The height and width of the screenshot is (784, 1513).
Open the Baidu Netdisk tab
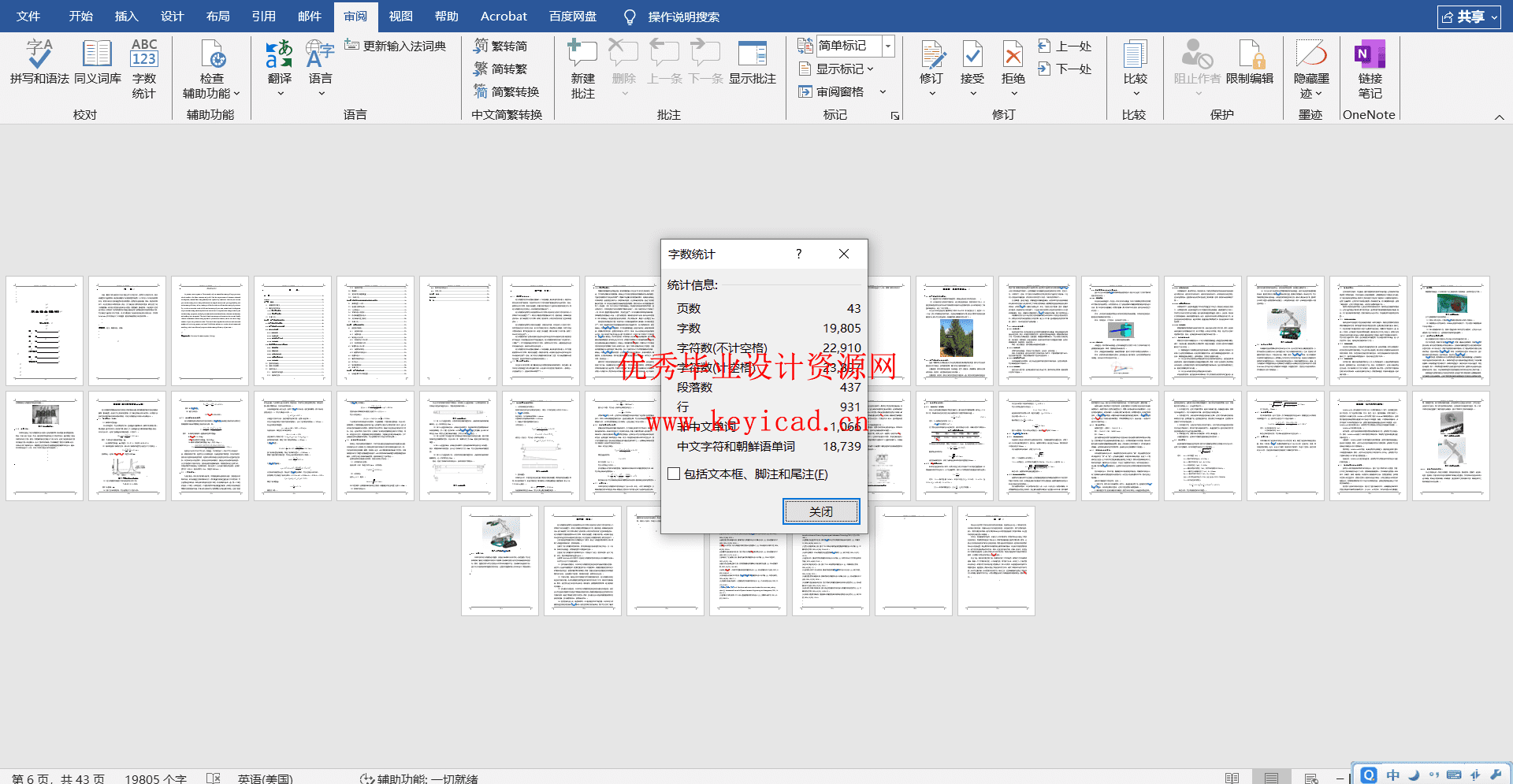pos(573,16)
